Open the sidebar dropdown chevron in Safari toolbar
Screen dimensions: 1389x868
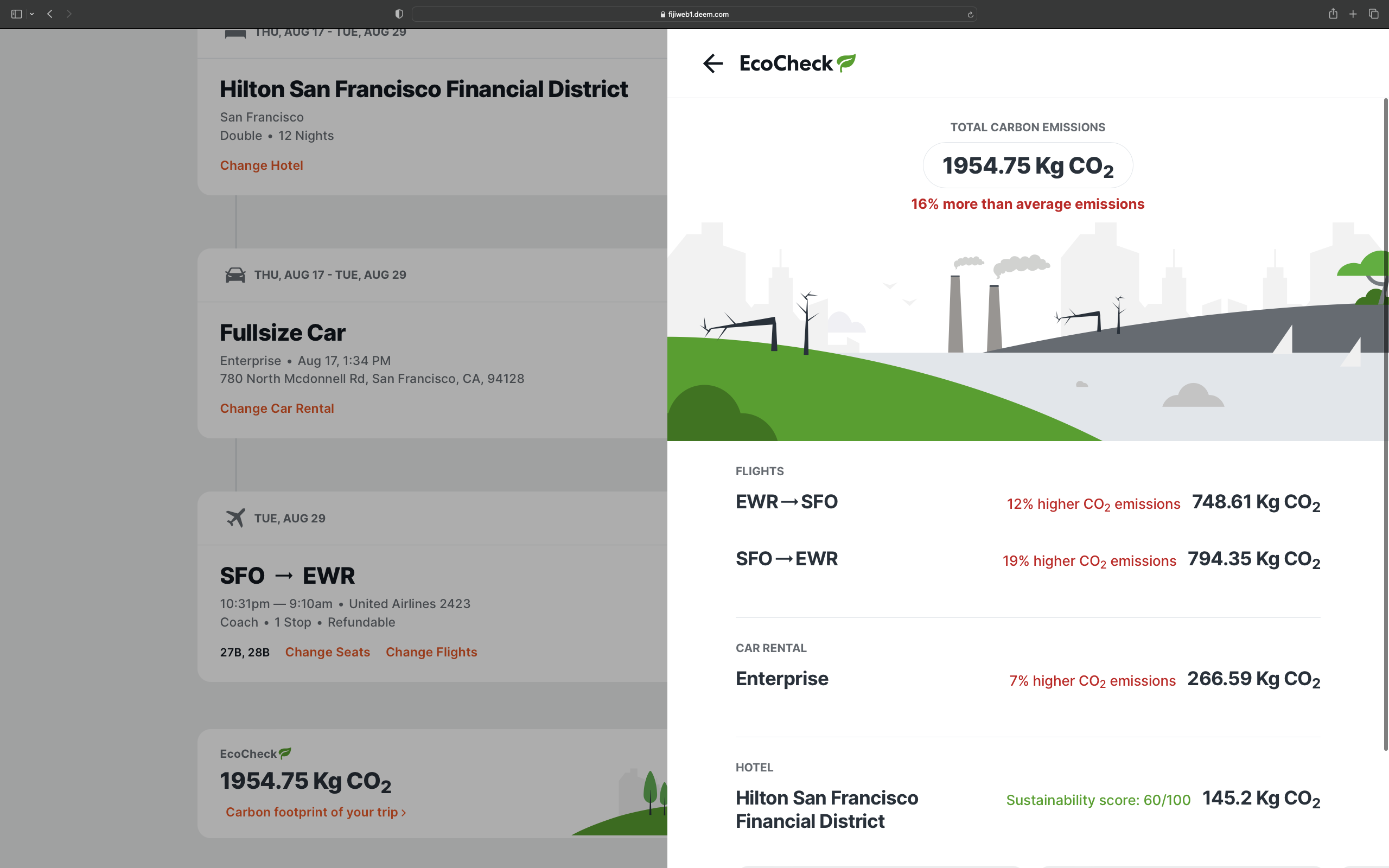31,14
